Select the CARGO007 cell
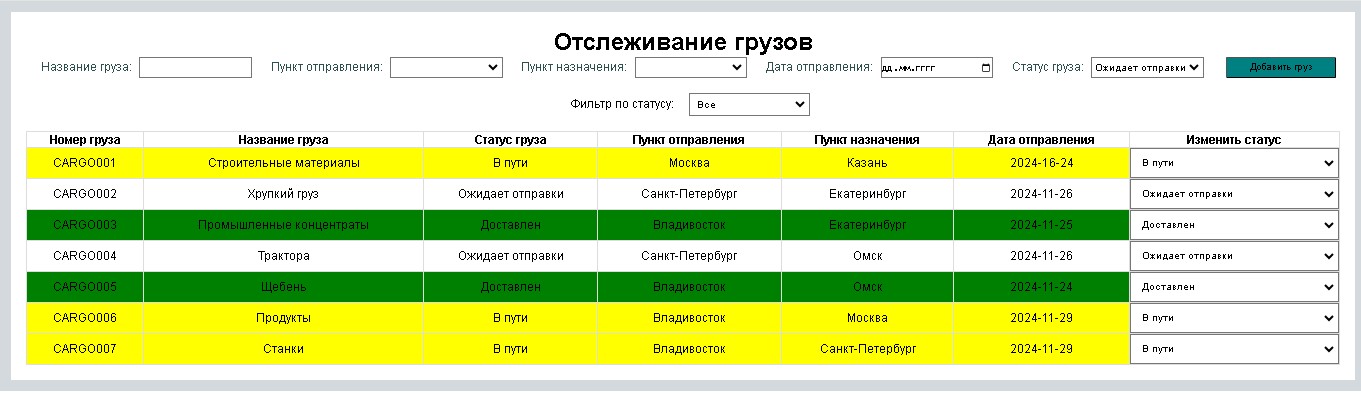 point(85,349)
